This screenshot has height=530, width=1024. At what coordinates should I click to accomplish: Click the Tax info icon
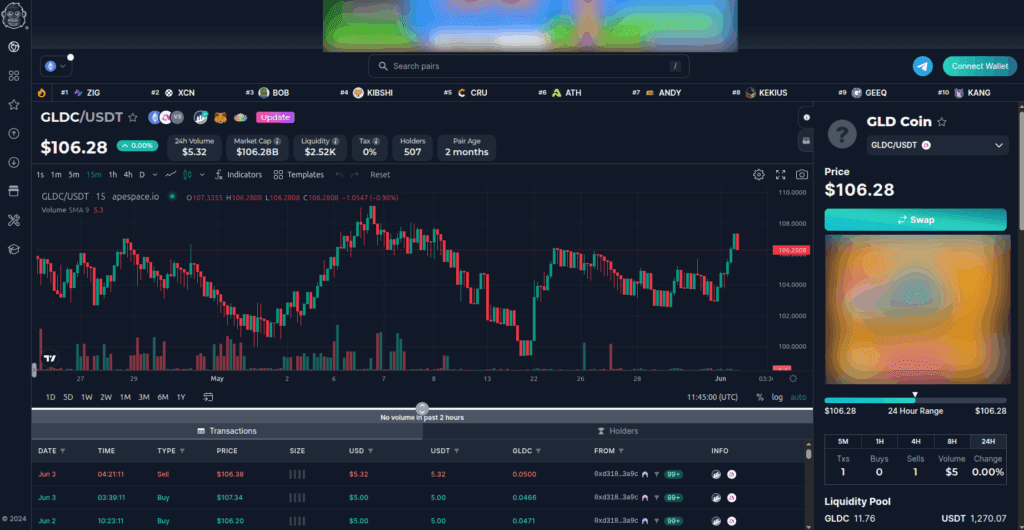(376, 141)
